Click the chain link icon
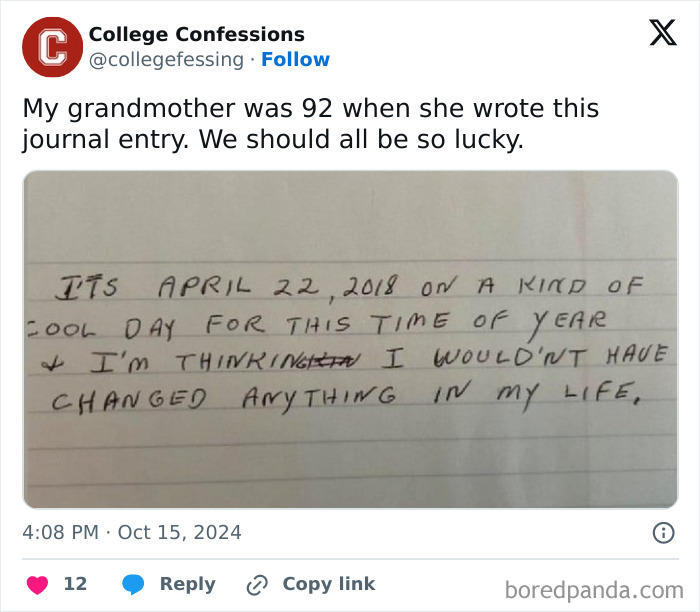The width and height of the screenshot is (700, 612). tap(257, 584)
